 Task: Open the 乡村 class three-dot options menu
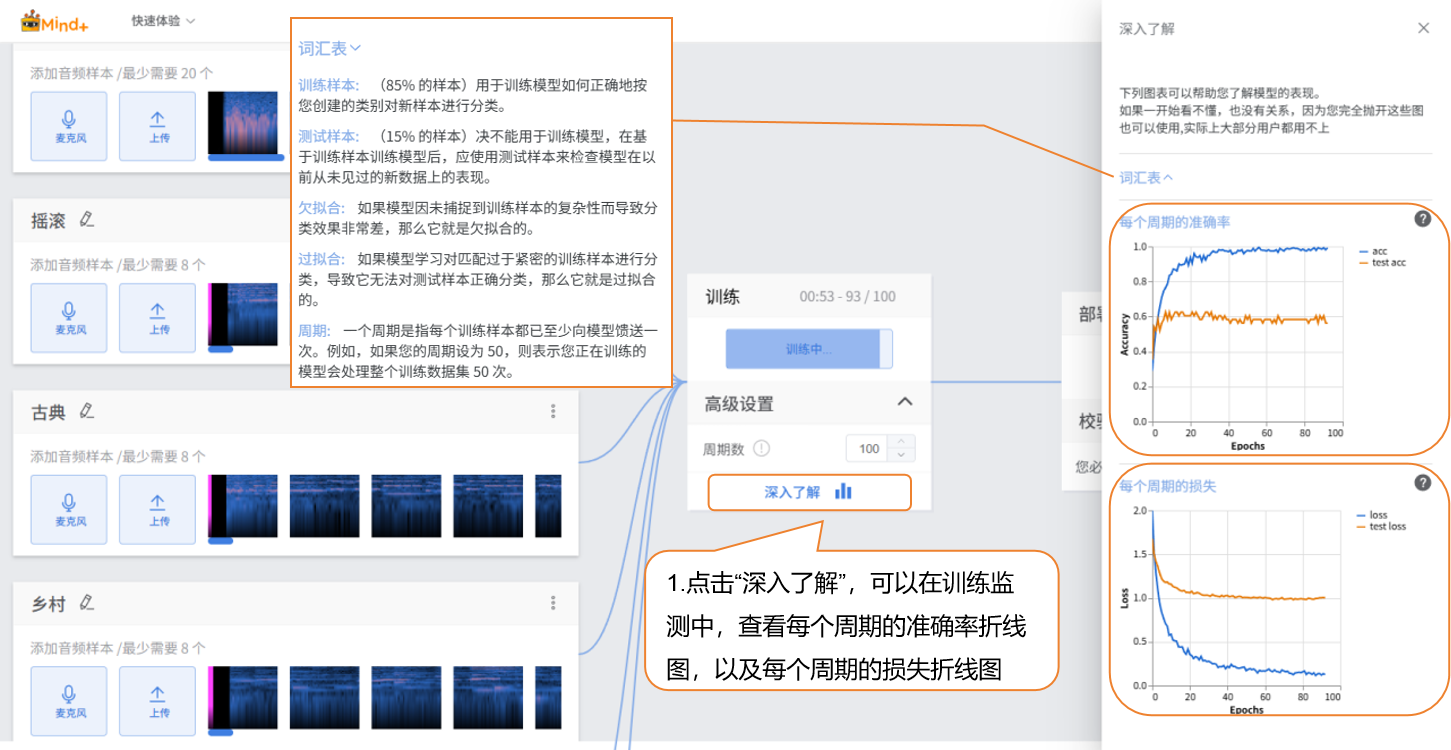point(553,603)
